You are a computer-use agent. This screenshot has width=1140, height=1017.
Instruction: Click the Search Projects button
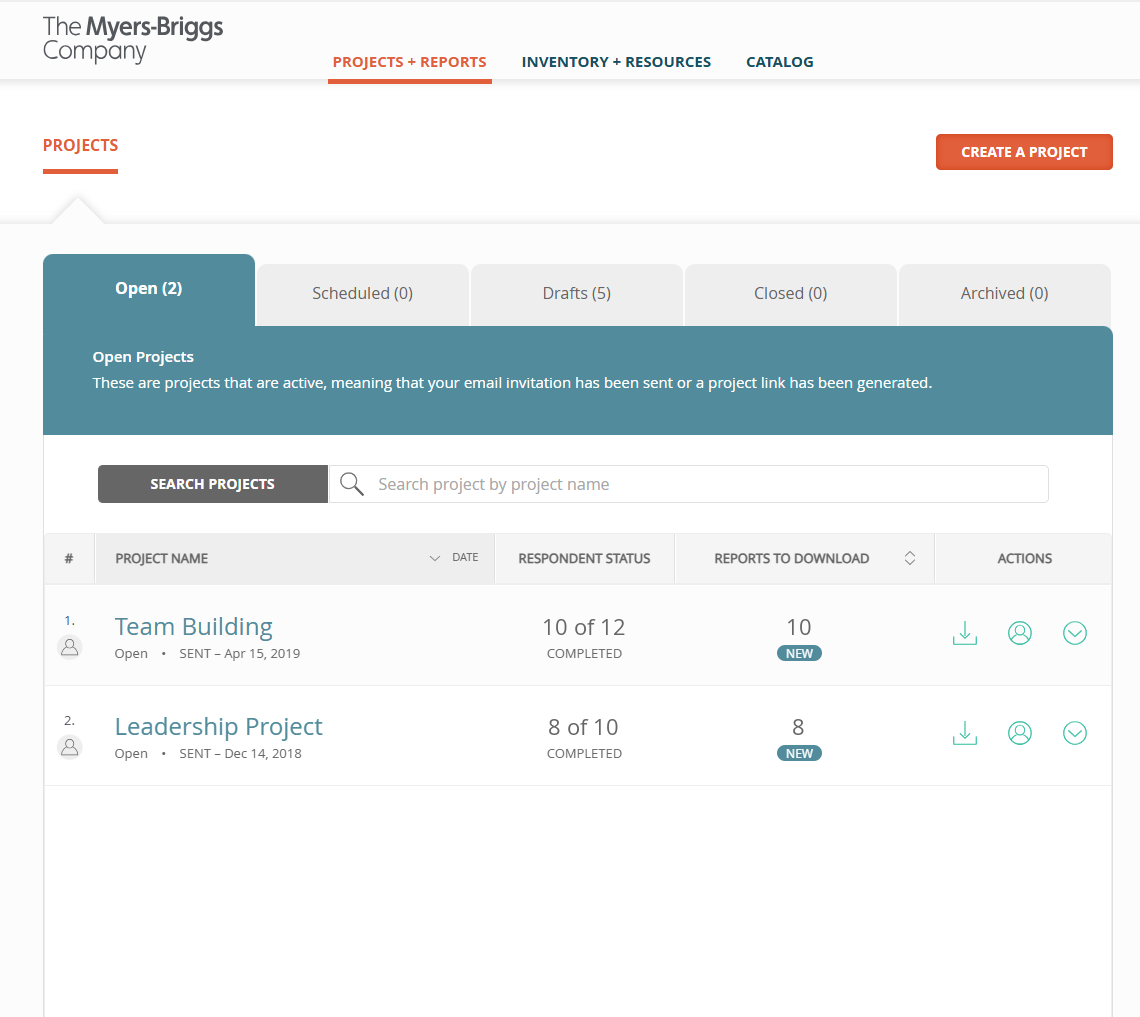click(212, 484)
